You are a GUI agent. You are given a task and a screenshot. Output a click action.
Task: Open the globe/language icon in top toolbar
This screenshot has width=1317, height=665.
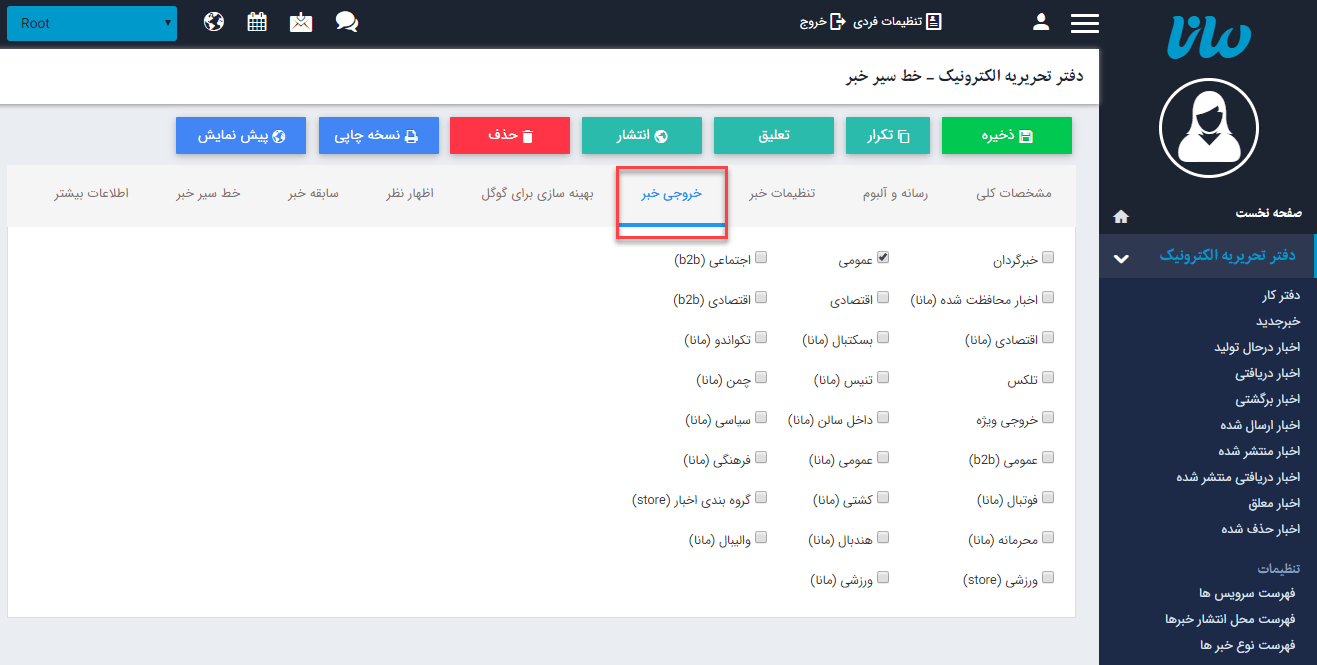point(213,20)
